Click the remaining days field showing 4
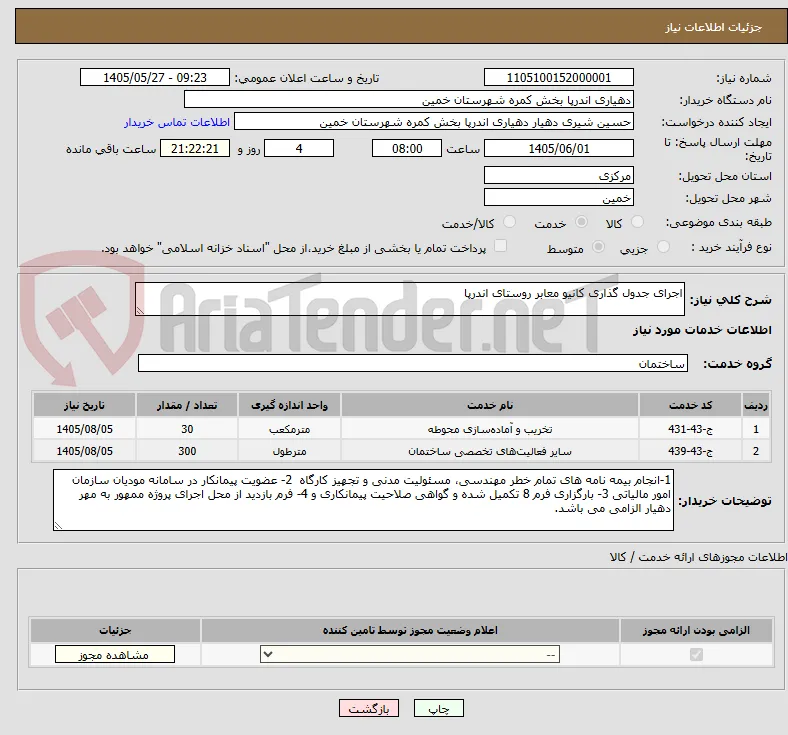This screenshot has width=788, height=735. pos(299,149)
